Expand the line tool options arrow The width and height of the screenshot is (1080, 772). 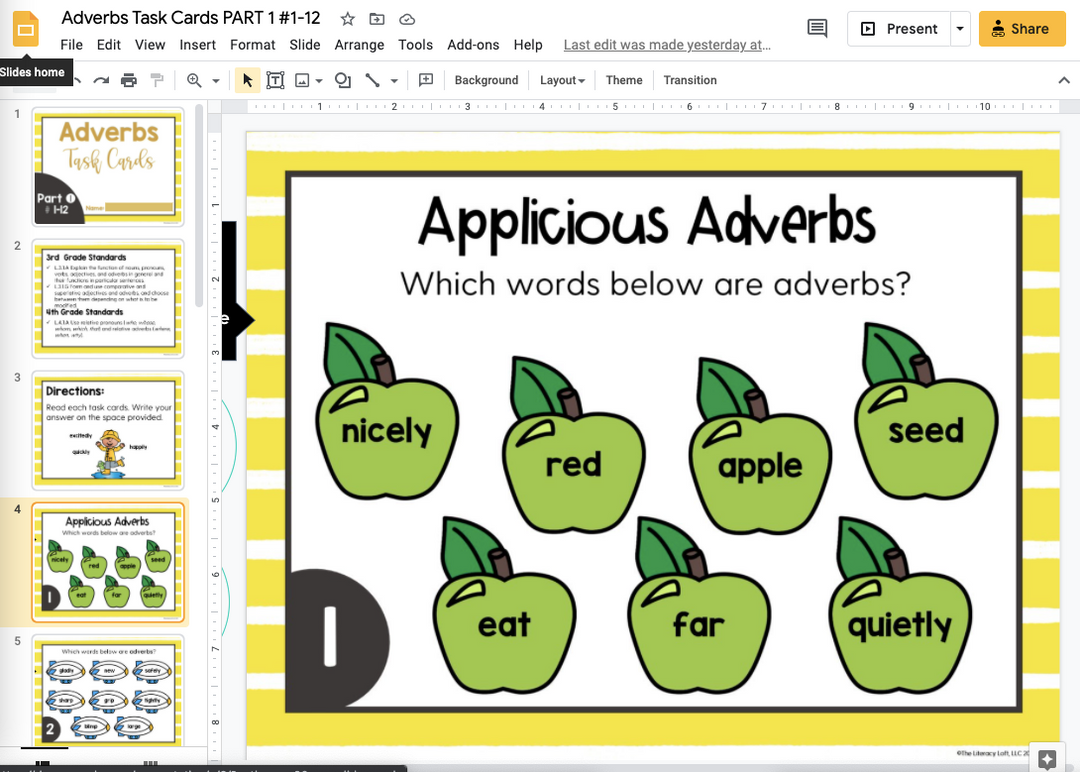394,81
